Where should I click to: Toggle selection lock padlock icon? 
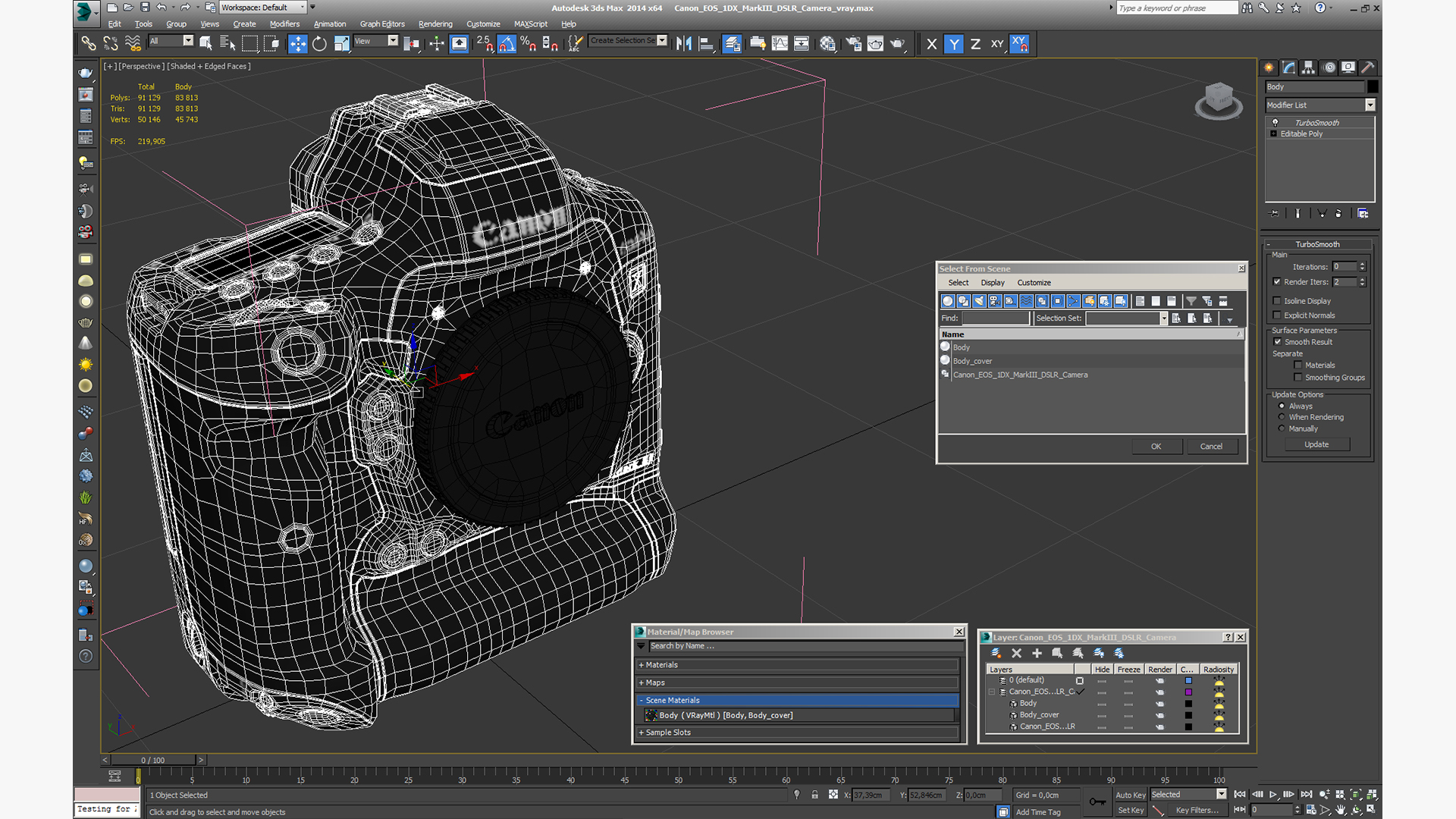click(x=814, y=795)
